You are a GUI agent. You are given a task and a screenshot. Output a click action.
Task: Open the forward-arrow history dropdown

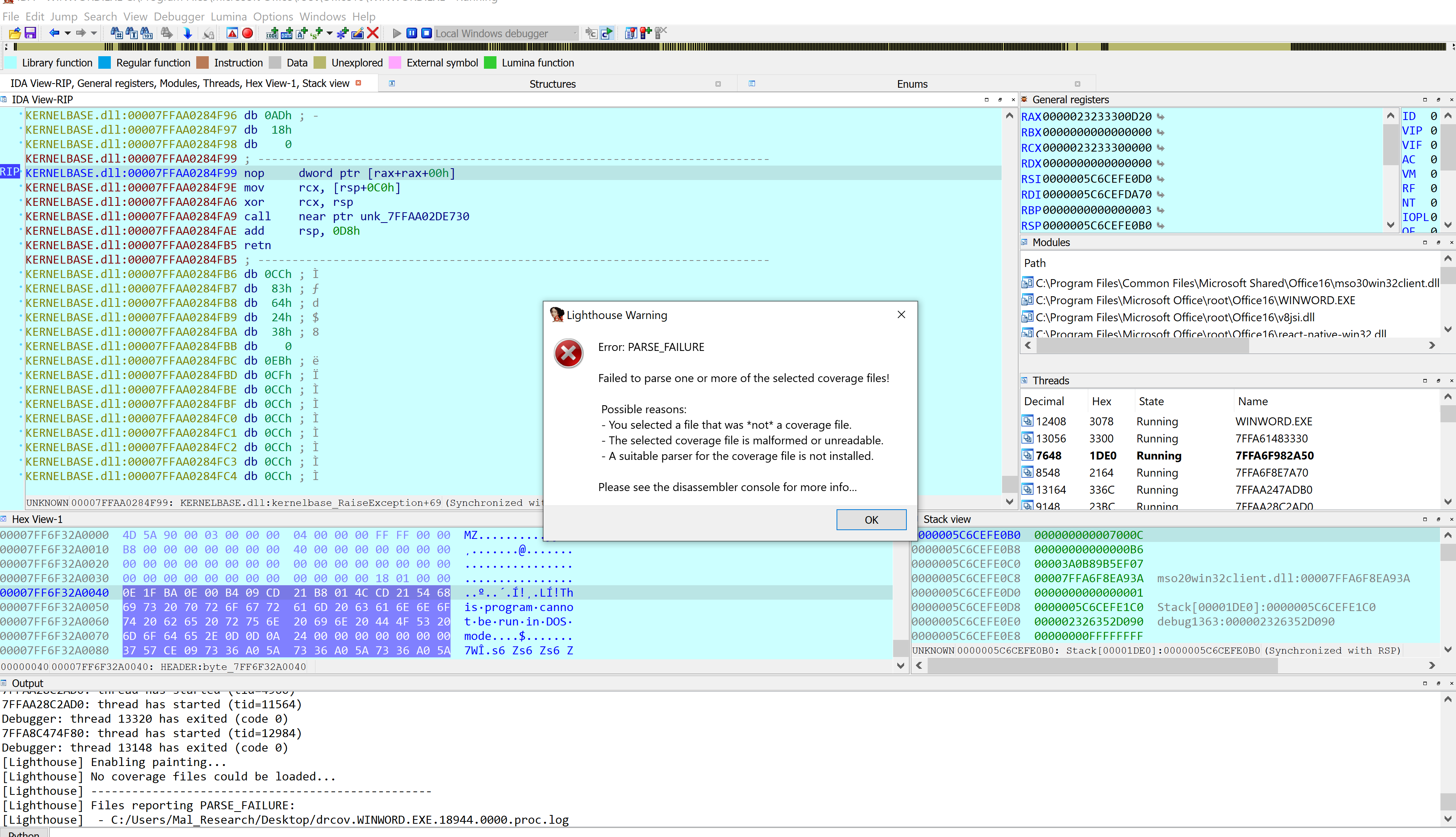click(x=94, y=33)
